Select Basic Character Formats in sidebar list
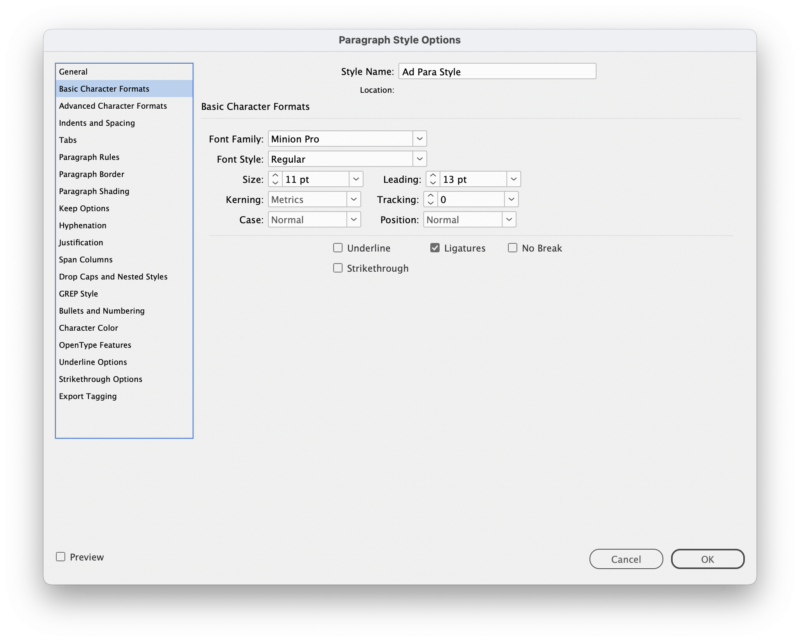This screenshot has width=800, height=642. [124, 89]
